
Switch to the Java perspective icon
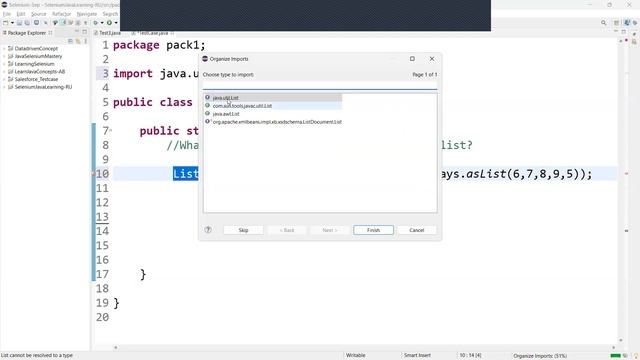627,23
